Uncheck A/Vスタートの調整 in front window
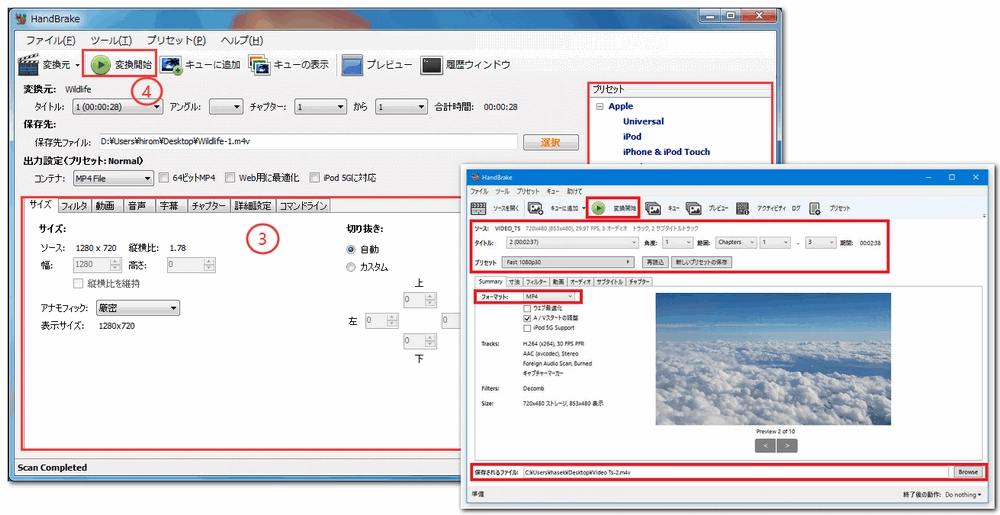 (527, 317)
